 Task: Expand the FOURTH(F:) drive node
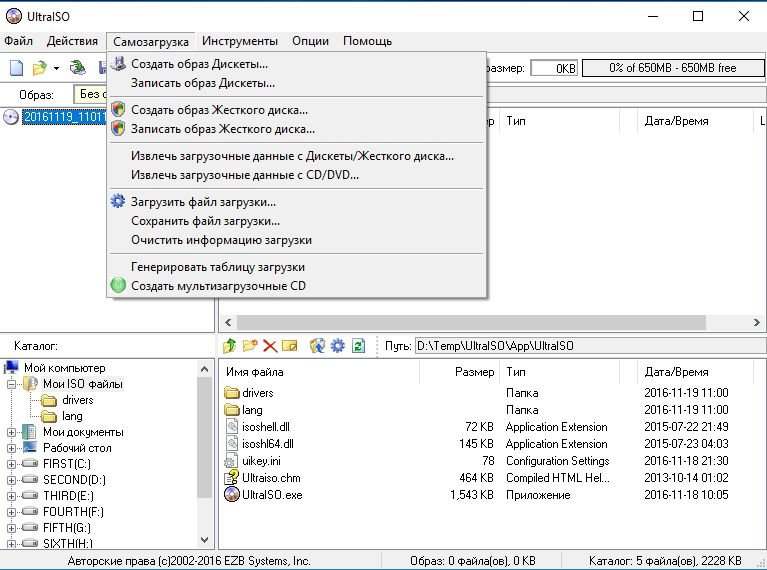(x=11, y=512)
